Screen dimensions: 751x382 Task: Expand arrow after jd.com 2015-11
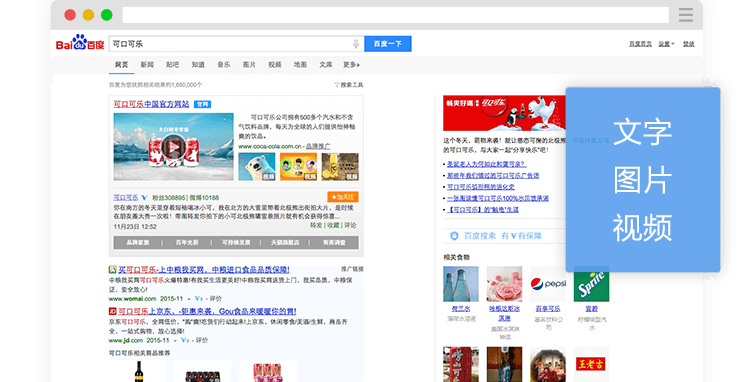pyautogui.click(x=175, y=341)
